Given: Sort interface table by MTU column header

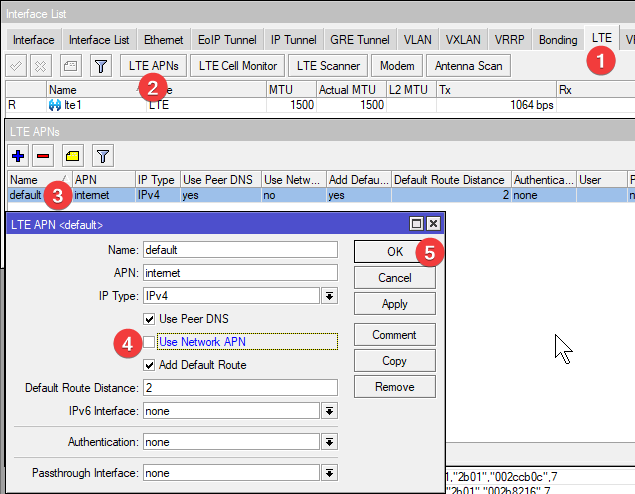Looking at the screenshot, I should [x=291, y=89].
